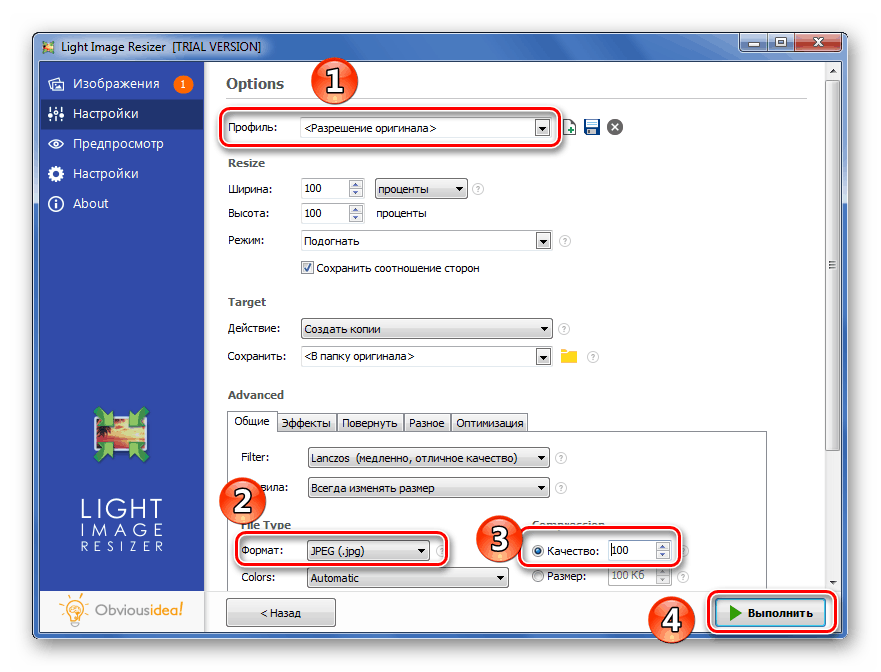Open About in sidebar
881x672 pixels.
(121, 203)
